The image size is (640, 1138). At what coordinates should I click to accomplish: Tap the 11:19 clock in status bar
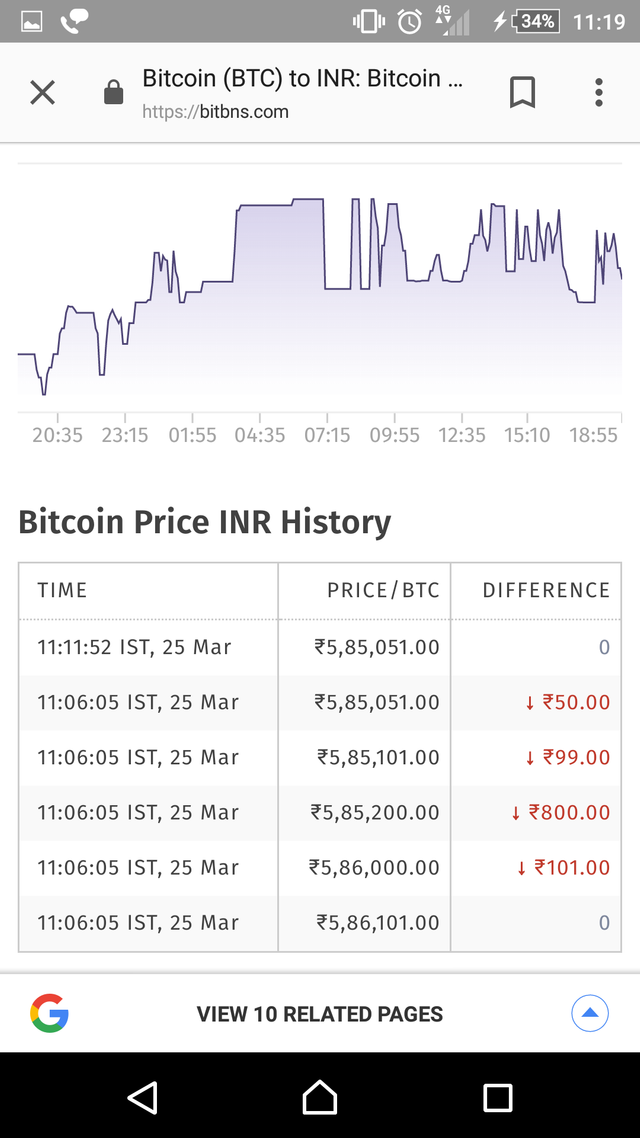[599, 22]
